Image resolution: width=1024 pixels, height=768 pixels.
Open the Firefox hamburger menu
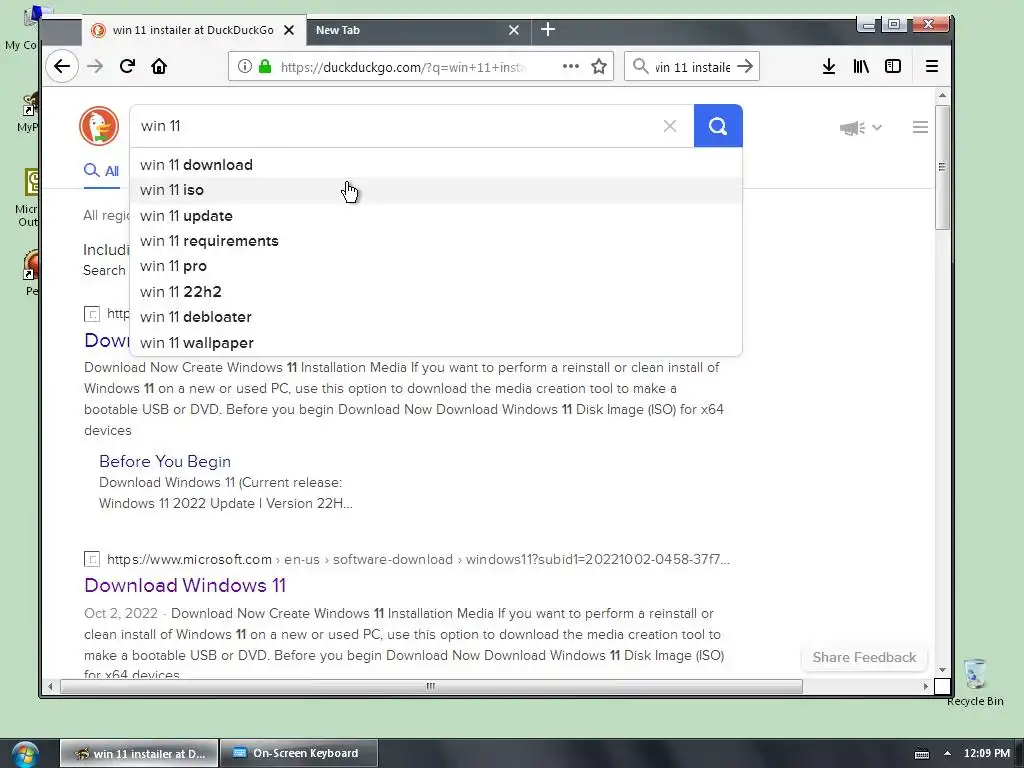tap(932, 66)
